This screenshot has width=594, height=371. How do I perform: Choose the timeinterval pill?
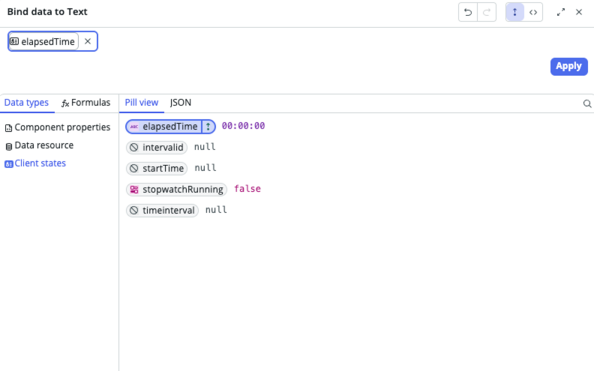pos(162,210)
